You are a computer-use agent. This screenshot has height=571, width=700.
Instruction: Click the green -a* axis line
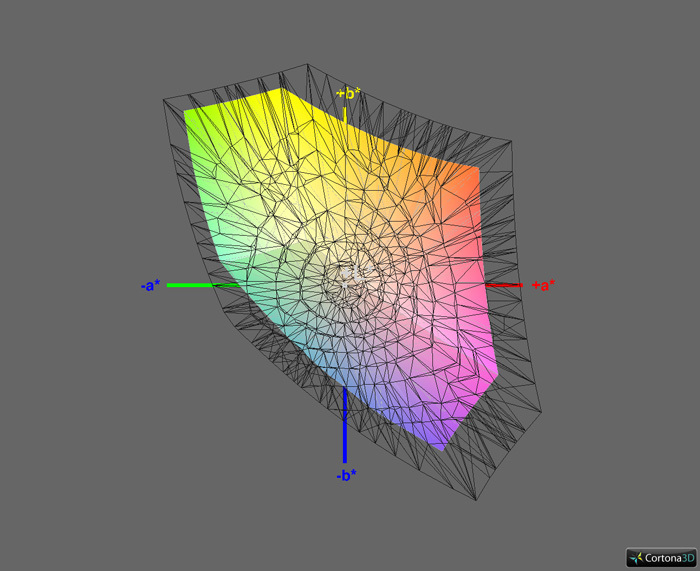204,285
